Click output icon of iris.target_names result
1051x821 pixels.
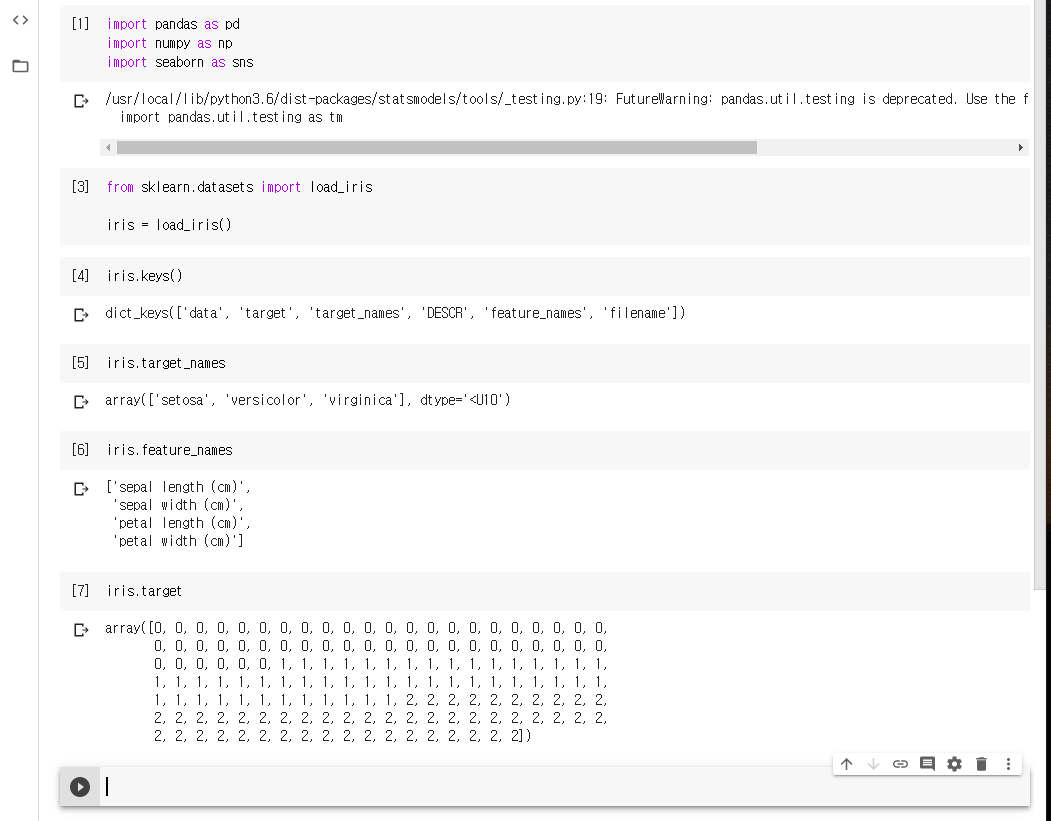coord(81,402)
